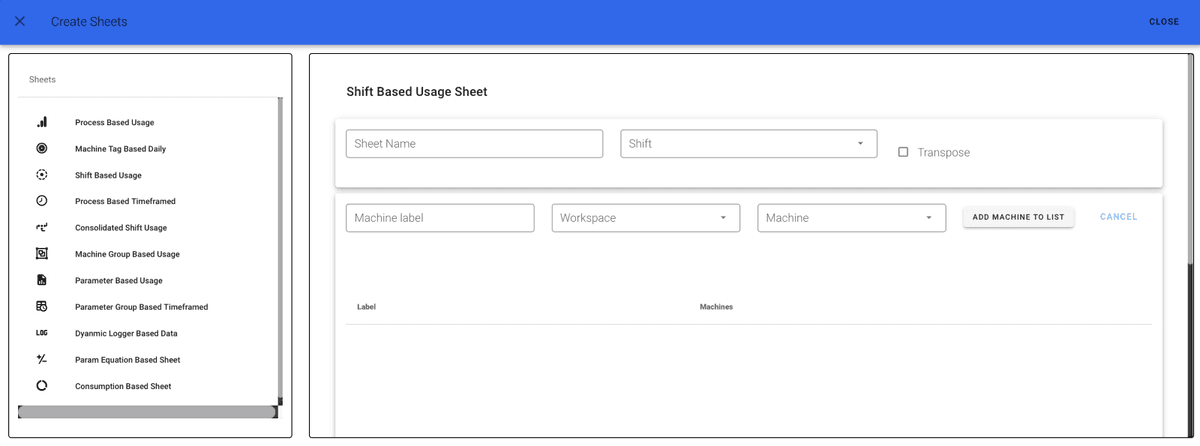Open the Machine dropdown
The image size is (1200, 446).
coord(851,218)
